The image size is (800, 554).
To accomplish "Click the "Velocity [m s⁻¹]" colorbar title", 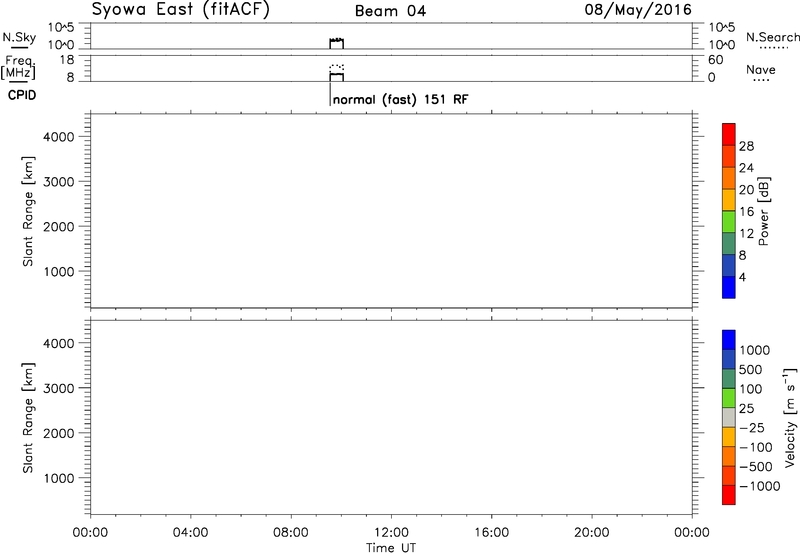I will coord(789,417).
